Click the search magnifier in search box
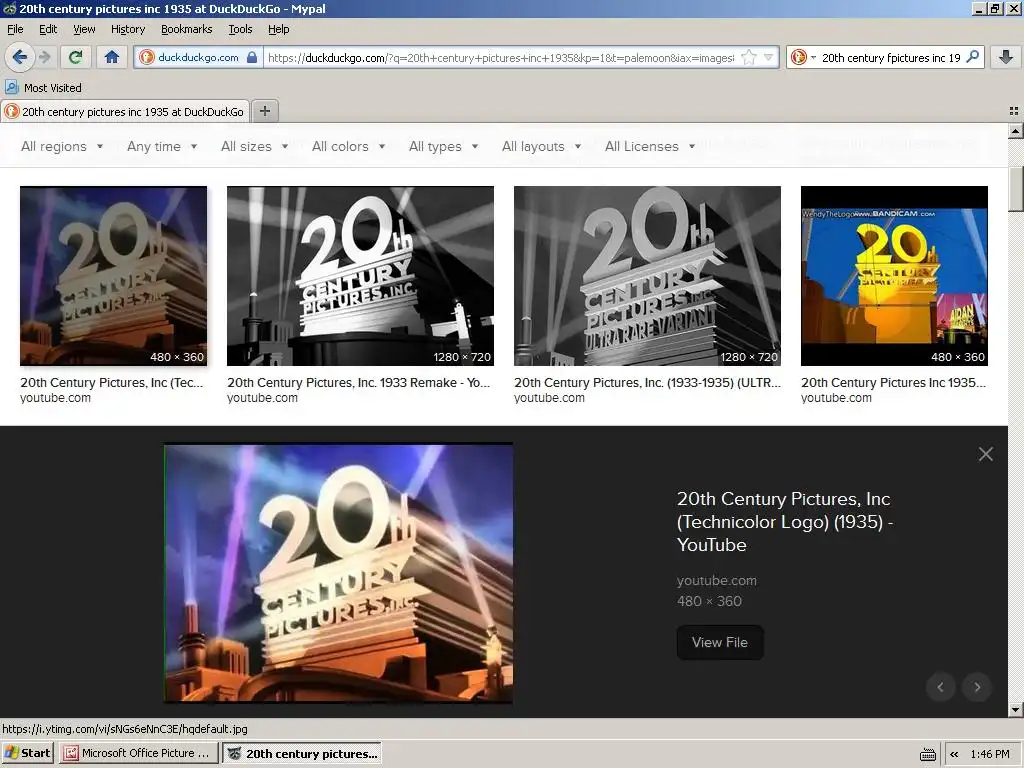1024x768 pixels. click(972, 57)
